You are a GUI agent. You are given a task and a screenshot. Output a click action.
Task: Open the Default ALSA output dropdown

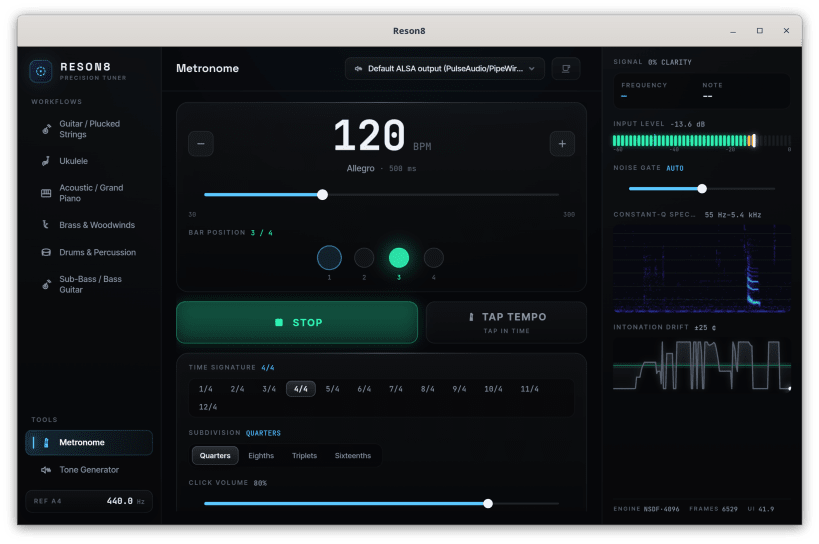pyautogui.click(x=444, y=69)
